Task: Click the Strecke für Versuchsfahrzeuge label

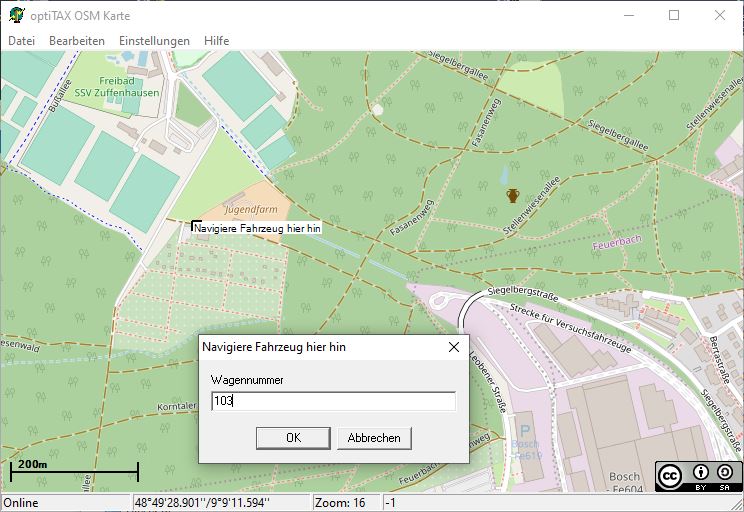Action: 570,328
